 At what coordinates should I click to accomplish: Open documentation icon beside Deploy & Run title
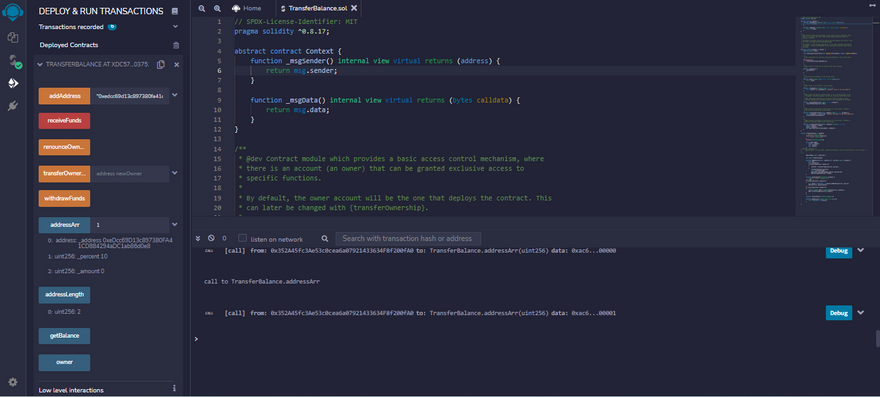point(175,11)
